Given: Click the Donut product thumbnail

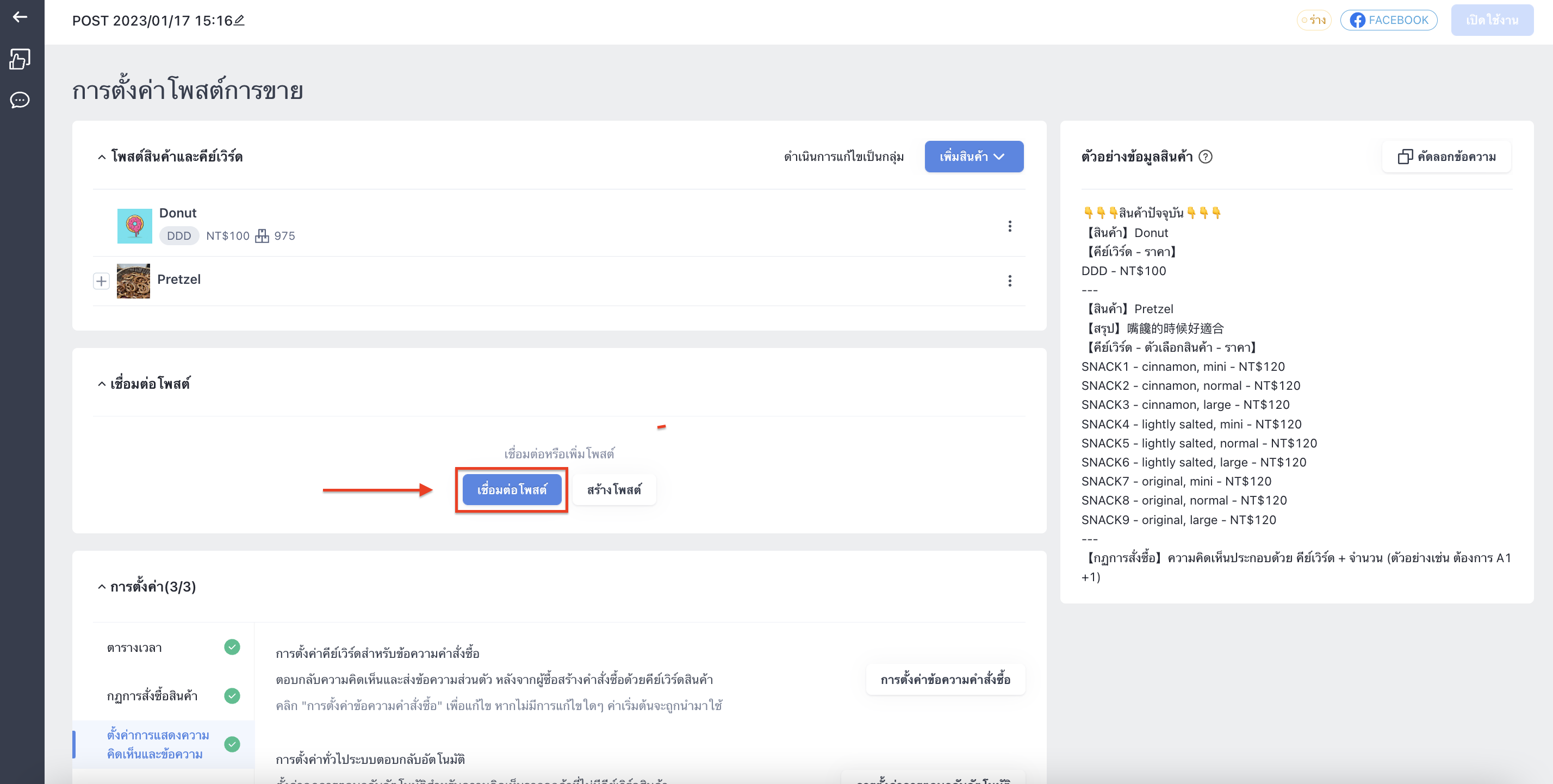Looking at the screenshot, I should 134,226.
